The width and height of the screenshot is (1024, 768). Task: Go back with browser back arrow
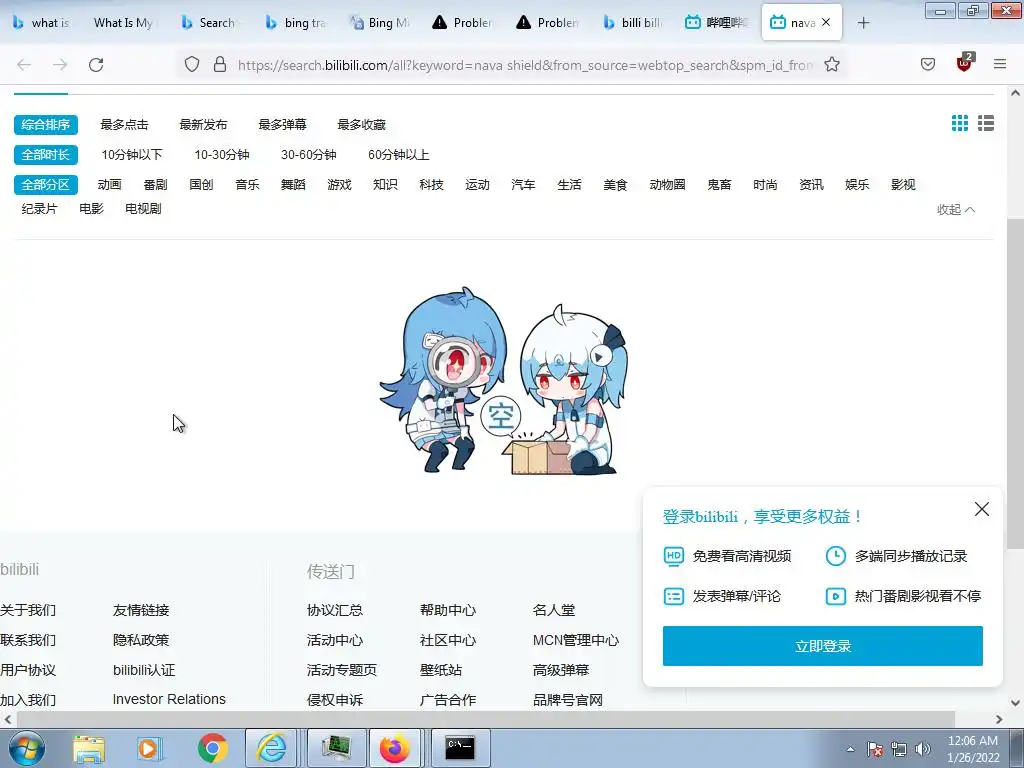click(24, 65)
